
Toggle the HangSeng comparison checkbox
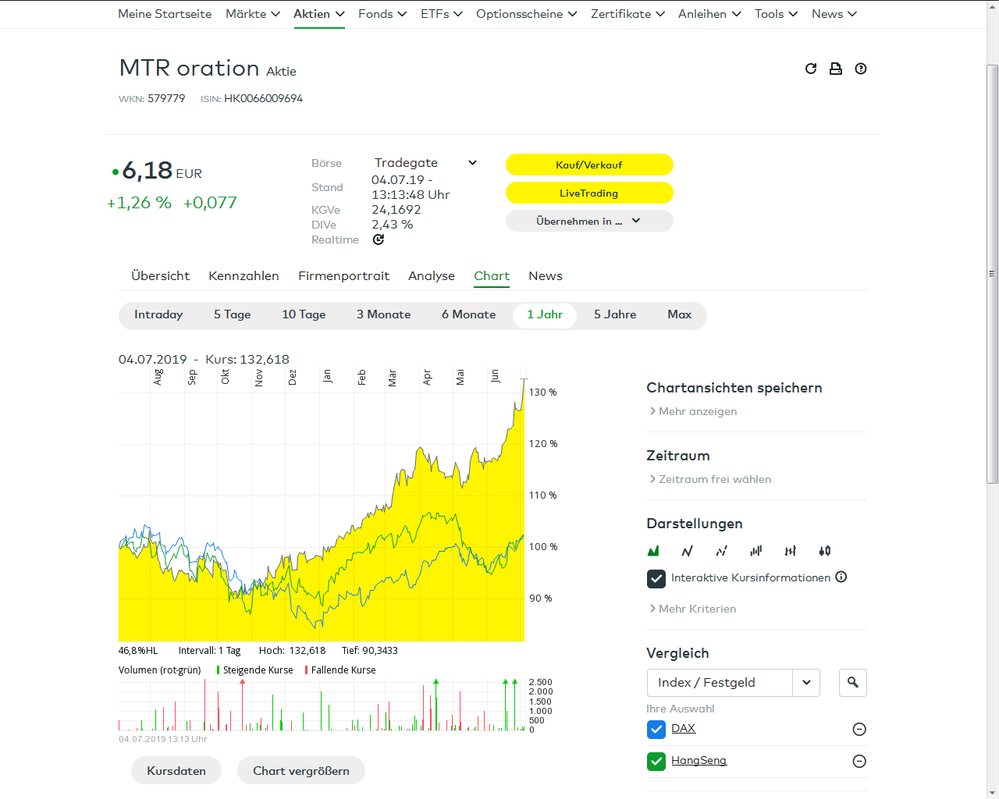[x=656, y=761]
